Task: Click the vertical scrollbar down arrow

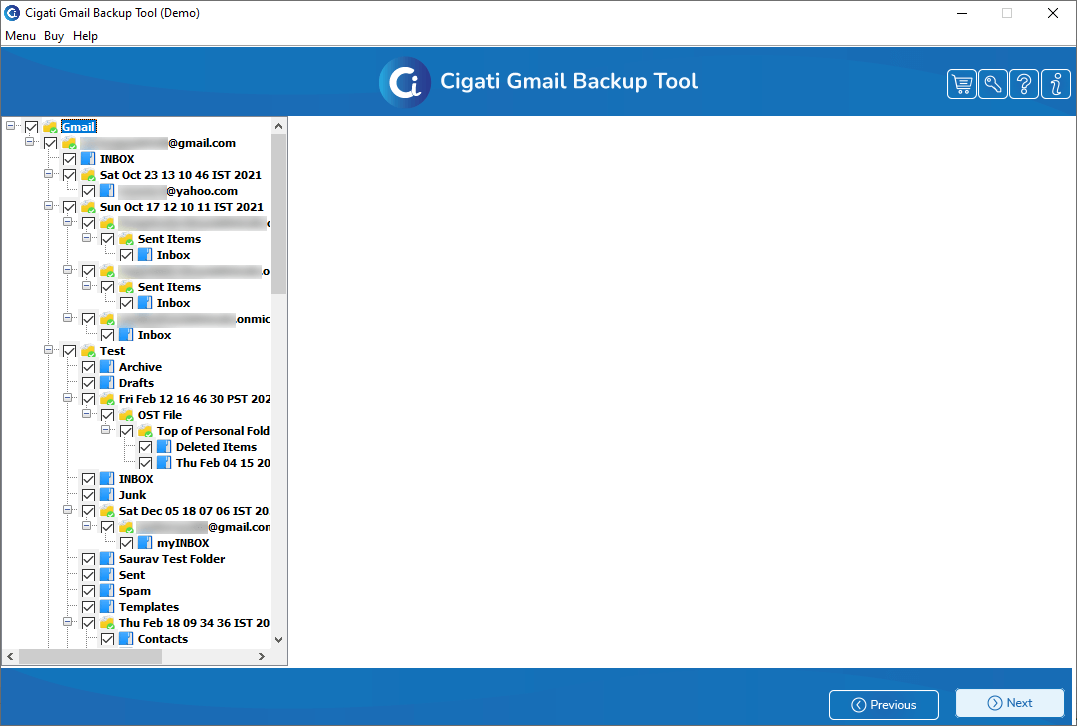Action: (278, 639)
